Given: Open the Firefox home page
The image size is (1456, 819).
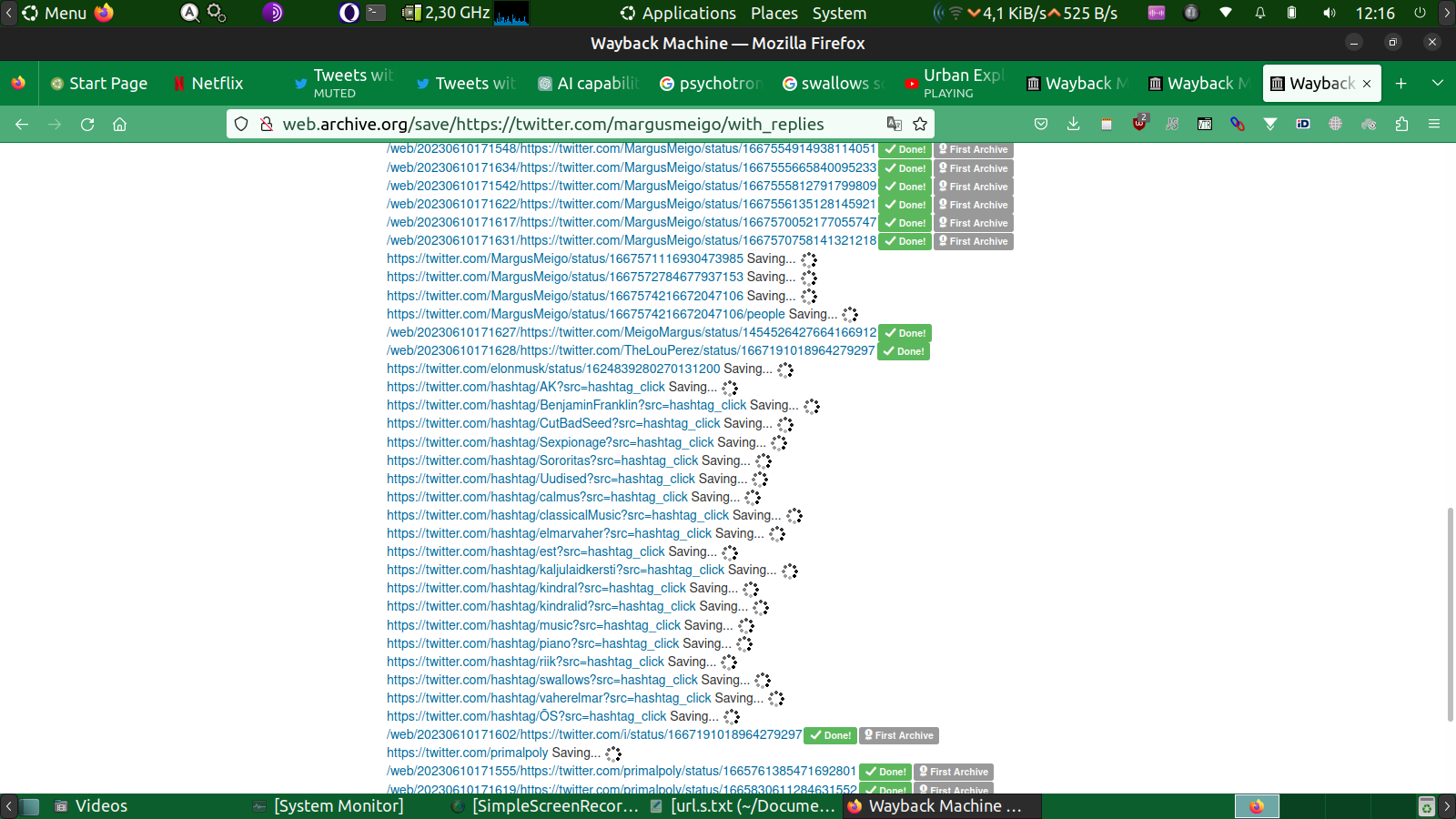Looking at the screenshot, I should point(119,125).
